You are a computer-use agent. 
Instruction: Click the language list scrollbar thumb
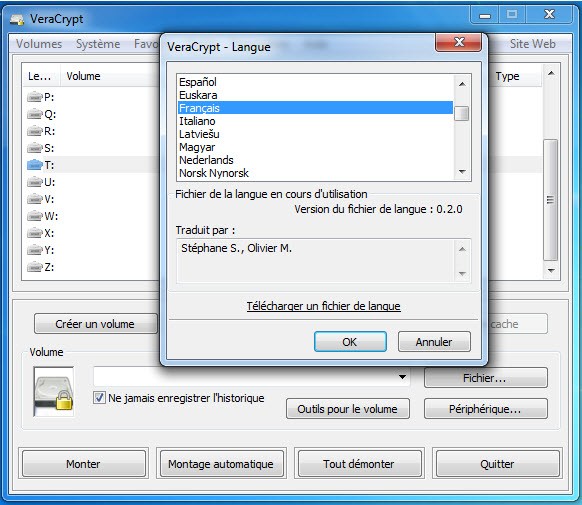(462, 113)
